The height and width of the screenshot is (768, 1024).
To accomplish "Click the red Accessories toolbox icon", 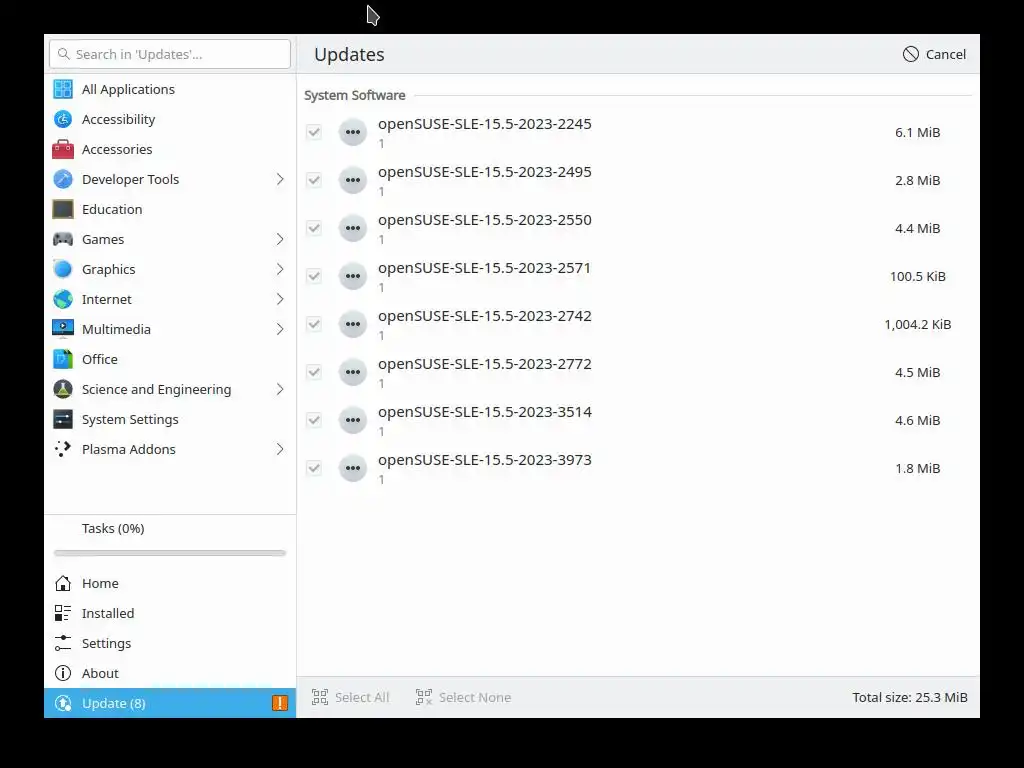I will point(63,150).
